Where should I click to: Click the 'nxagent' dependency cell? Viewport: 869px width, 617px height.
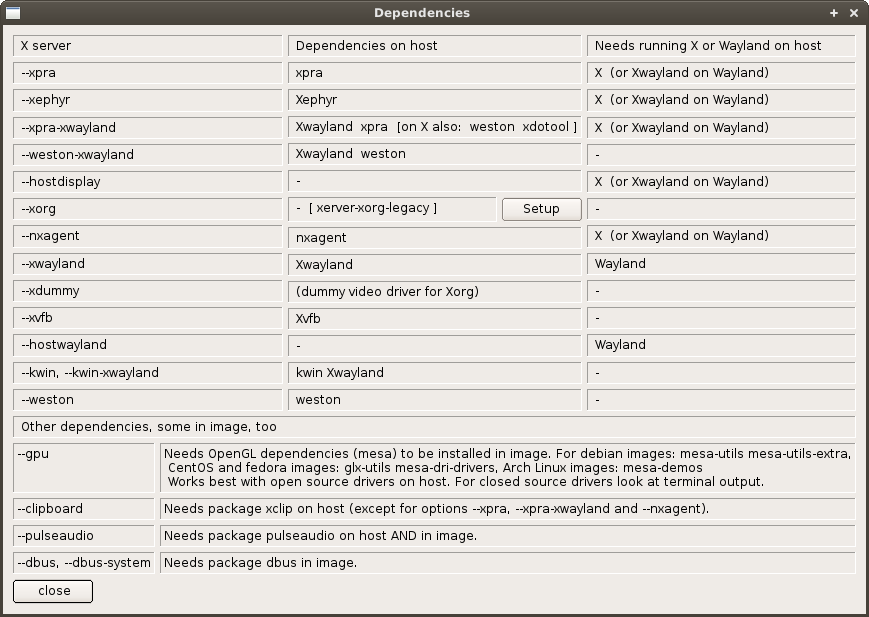pyautogui.click(x=434, y=237)
